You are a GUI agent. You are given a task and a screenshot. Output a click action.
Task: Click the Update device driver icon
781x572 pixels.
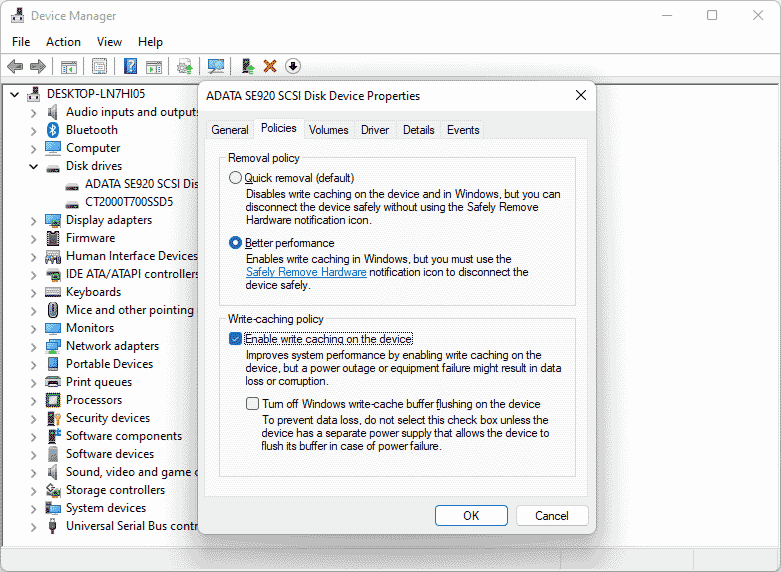[185, 66]
